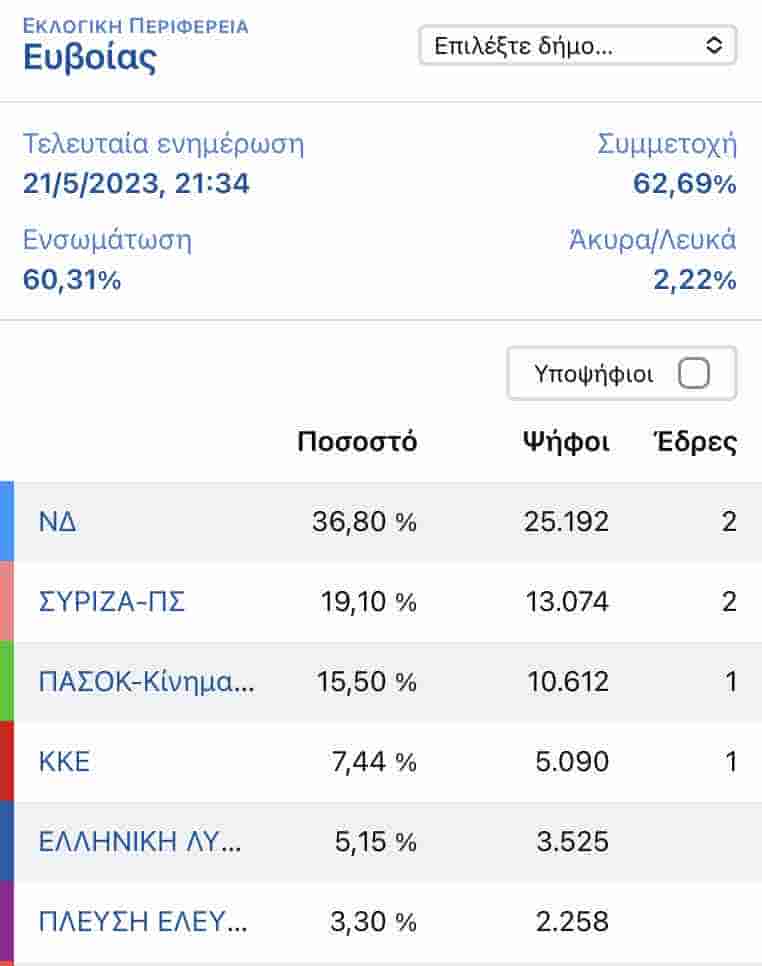Click the ΝΔ party link
This screenshot has height=966, width=762.
57,521
